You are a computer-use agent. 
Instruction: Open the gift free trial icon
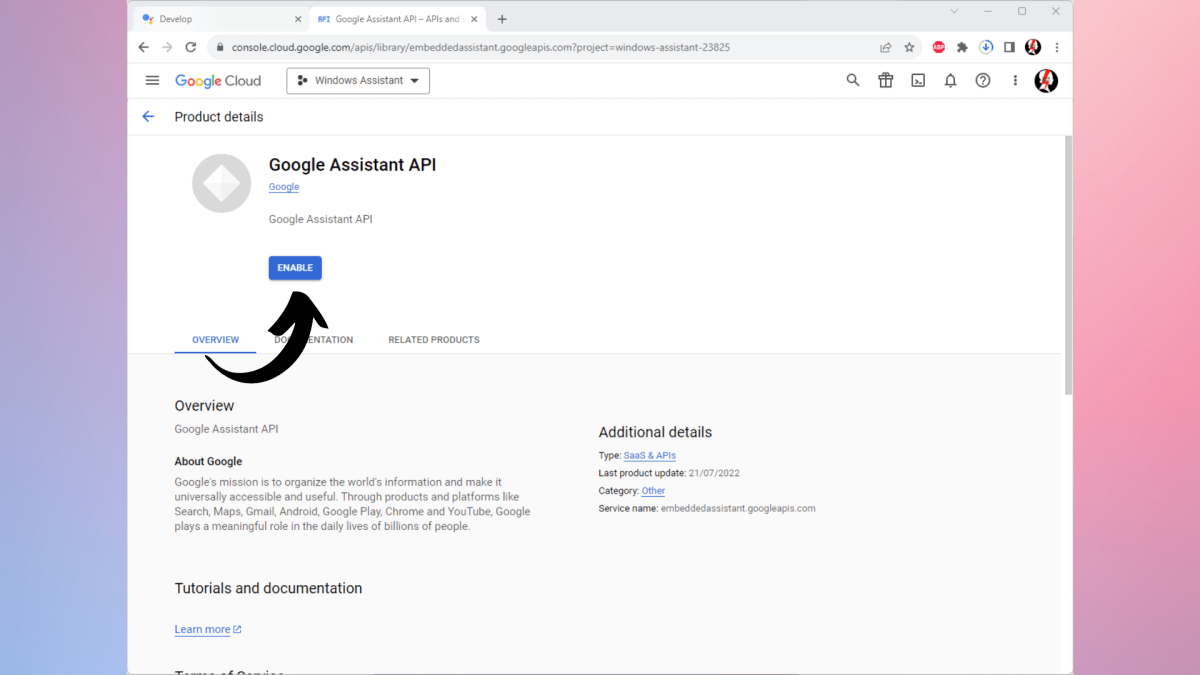(885, 81)
